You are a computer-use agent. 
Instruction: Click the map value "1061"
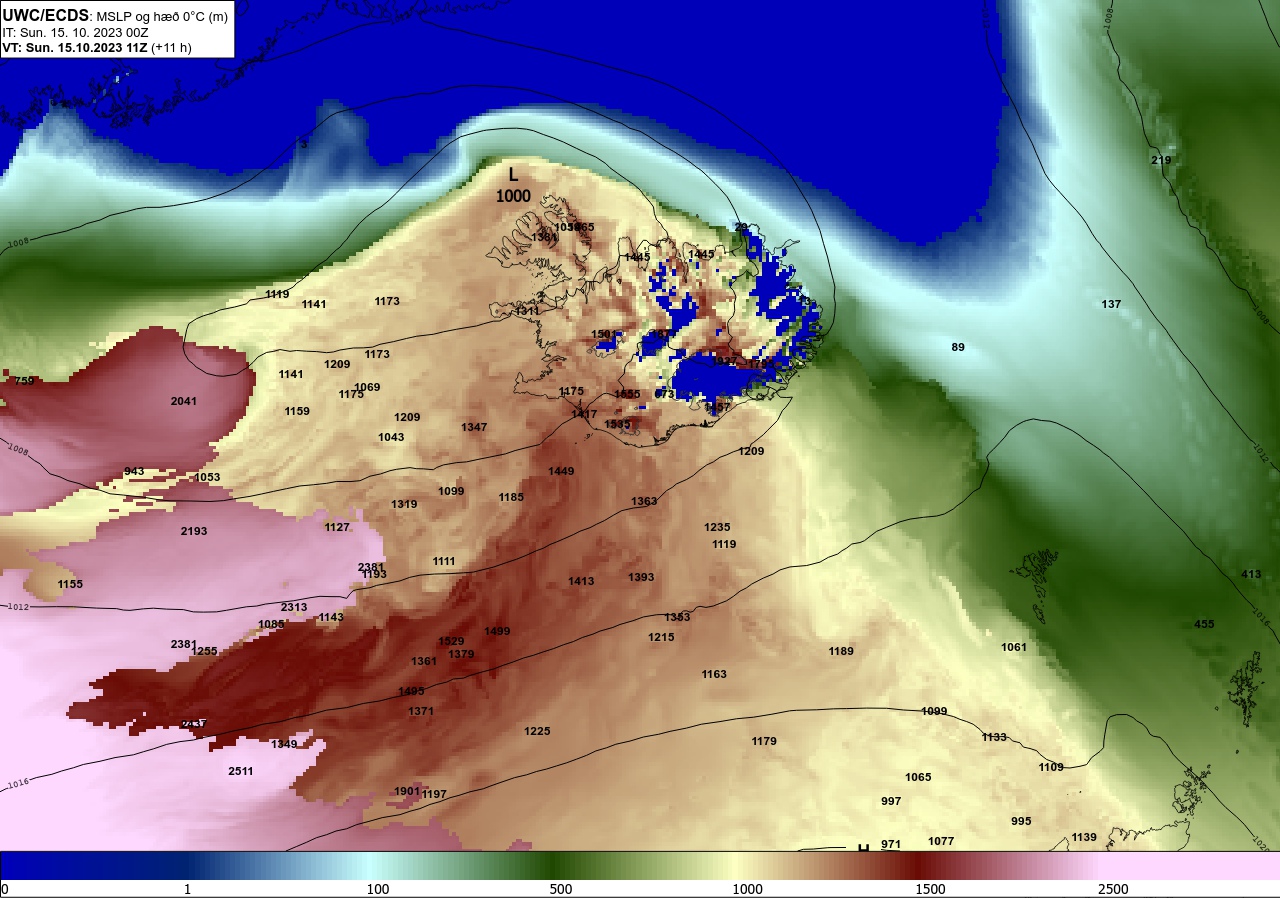click(1014, 647)
